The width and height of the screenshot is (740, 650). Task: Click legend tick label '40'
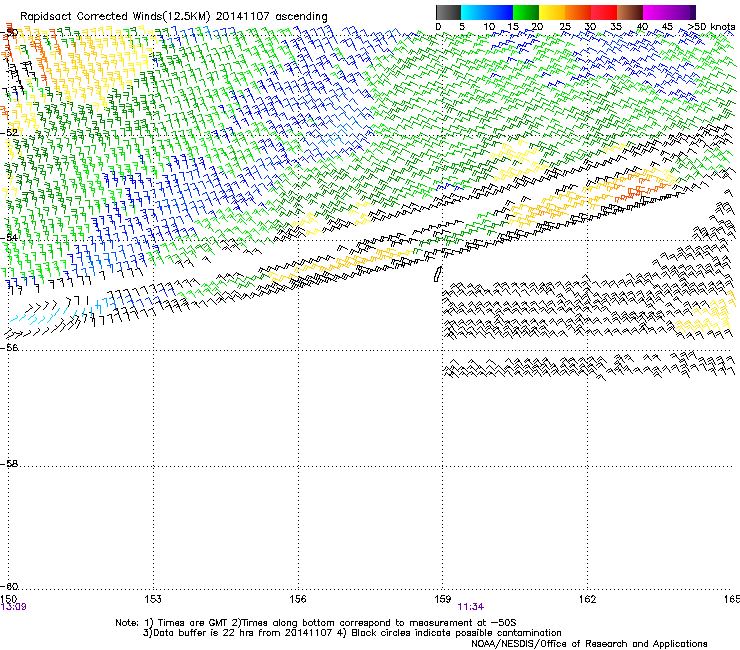pos(642,26)
